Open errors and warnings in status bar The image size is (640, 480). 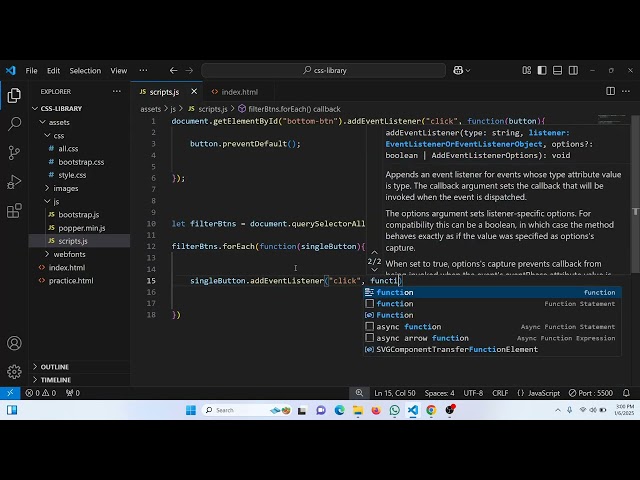pos(40,393)
